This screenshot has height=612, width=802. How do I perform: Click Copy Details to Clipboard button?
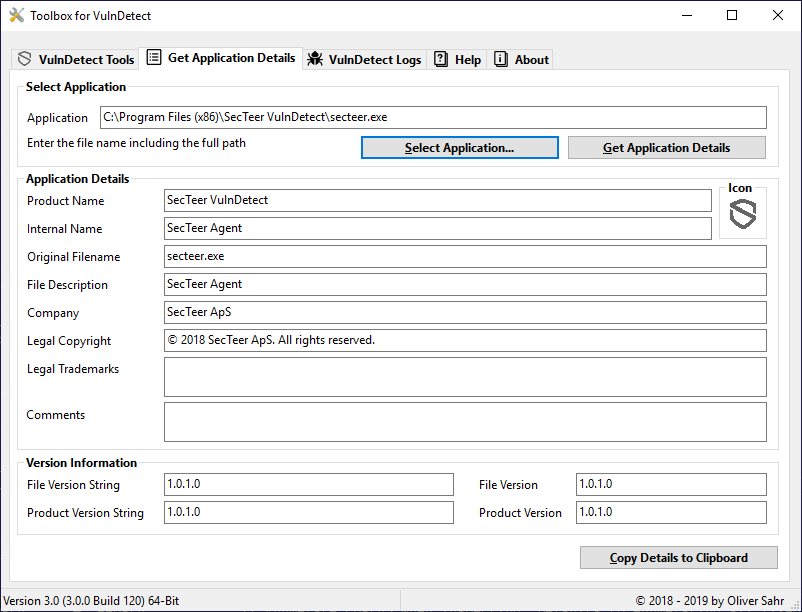coord(678,558)
